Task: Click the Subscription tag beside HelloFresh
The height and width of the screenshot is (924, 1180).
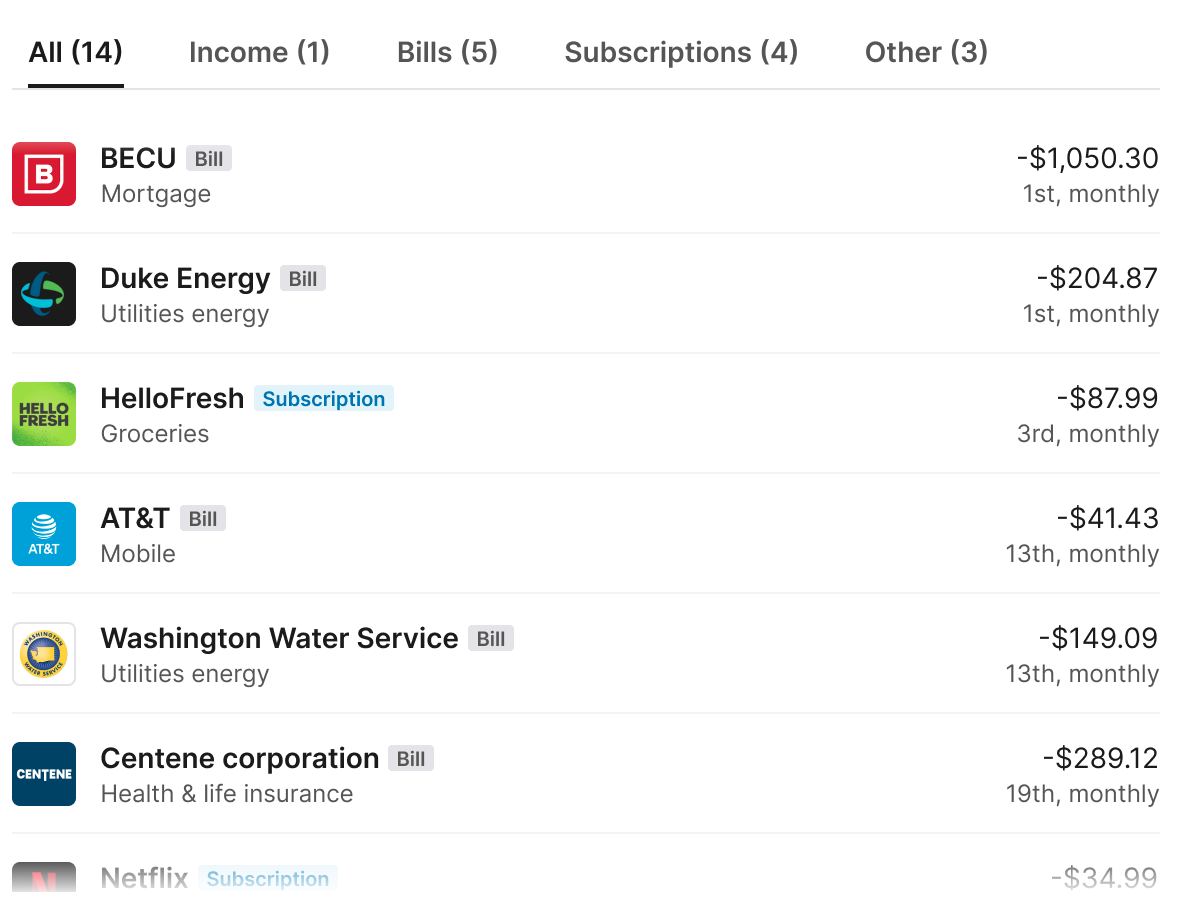Action: (x=324, y=399)
